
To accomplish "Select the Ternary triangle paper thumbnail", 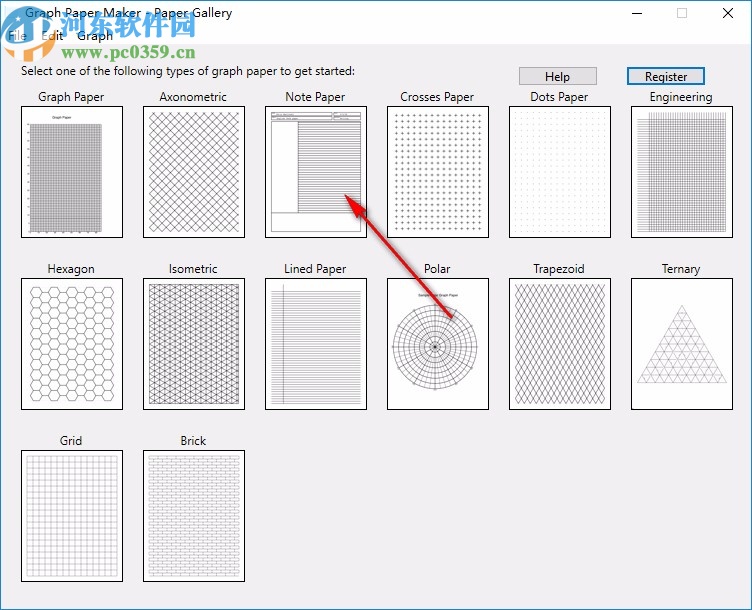I will tap(682, 344).
